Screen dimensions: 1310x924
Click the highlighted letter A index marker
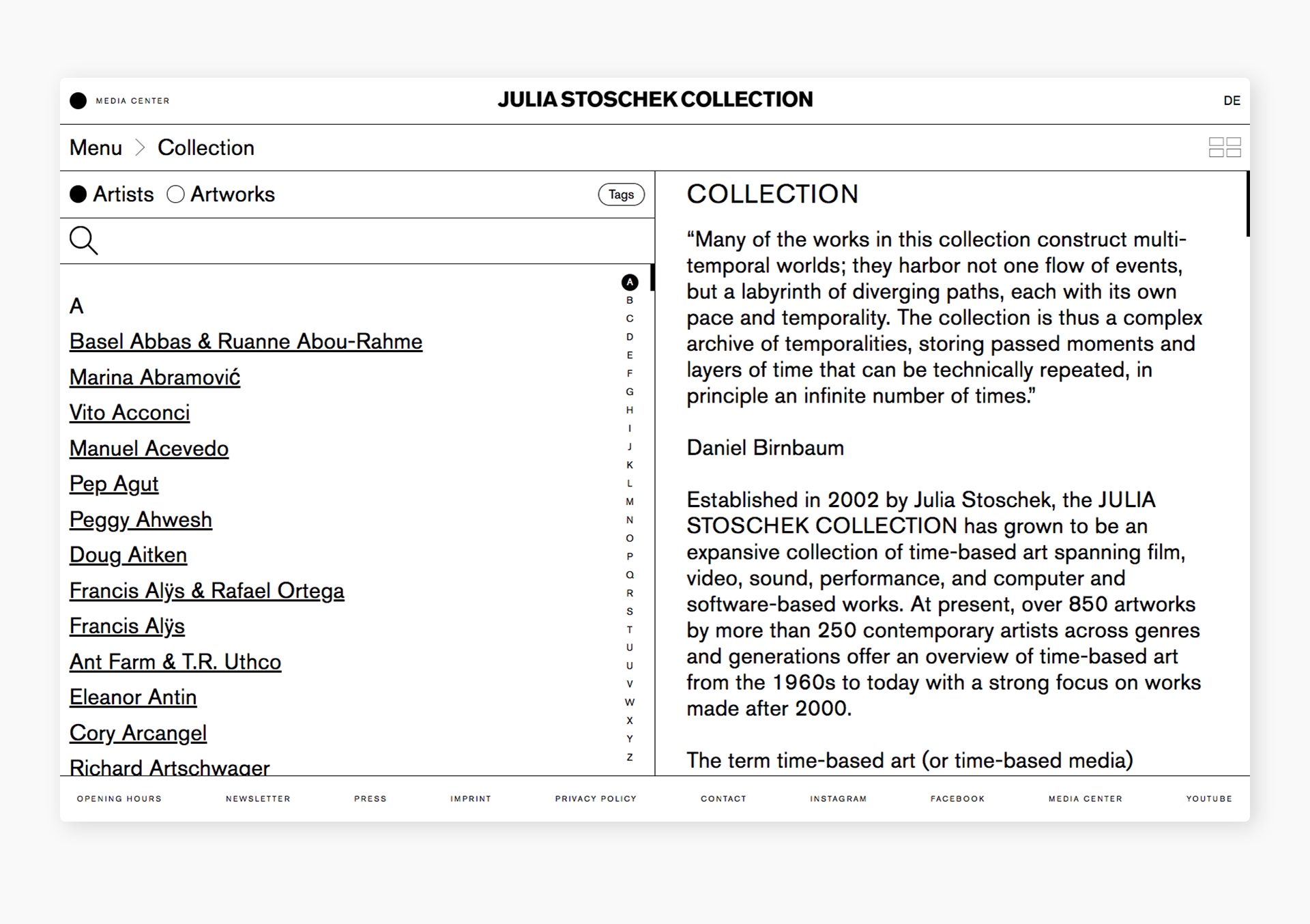630,282
